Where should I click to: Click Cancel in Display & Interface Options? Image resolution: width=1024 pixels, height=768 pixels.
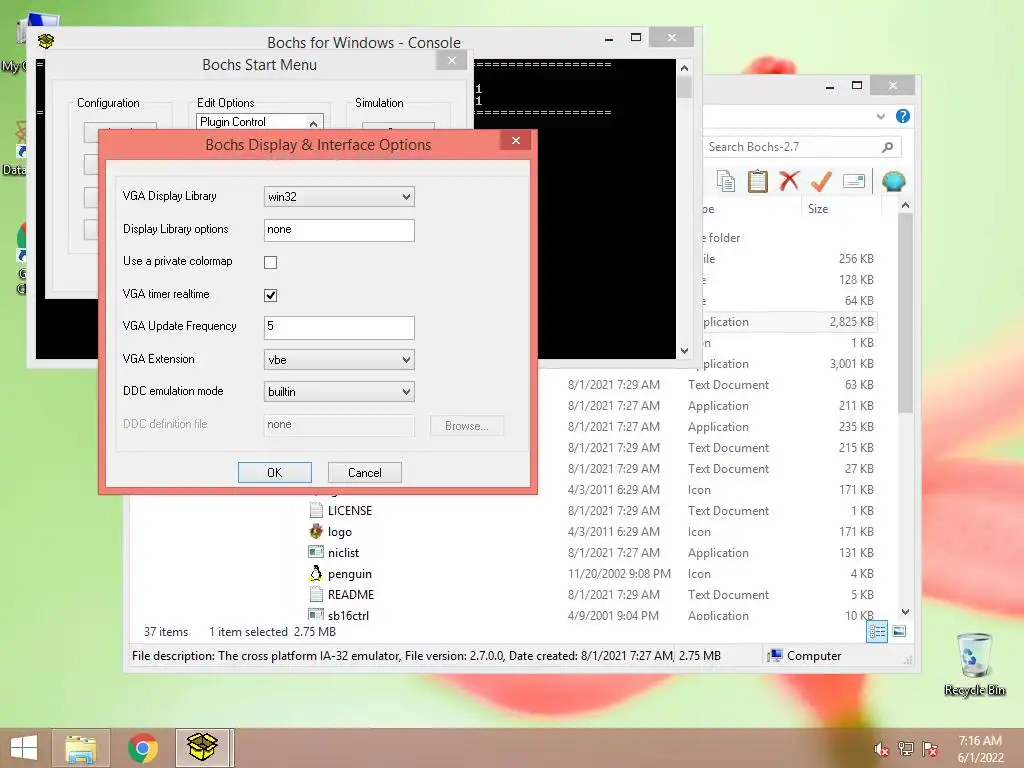[x=364, y=472]
